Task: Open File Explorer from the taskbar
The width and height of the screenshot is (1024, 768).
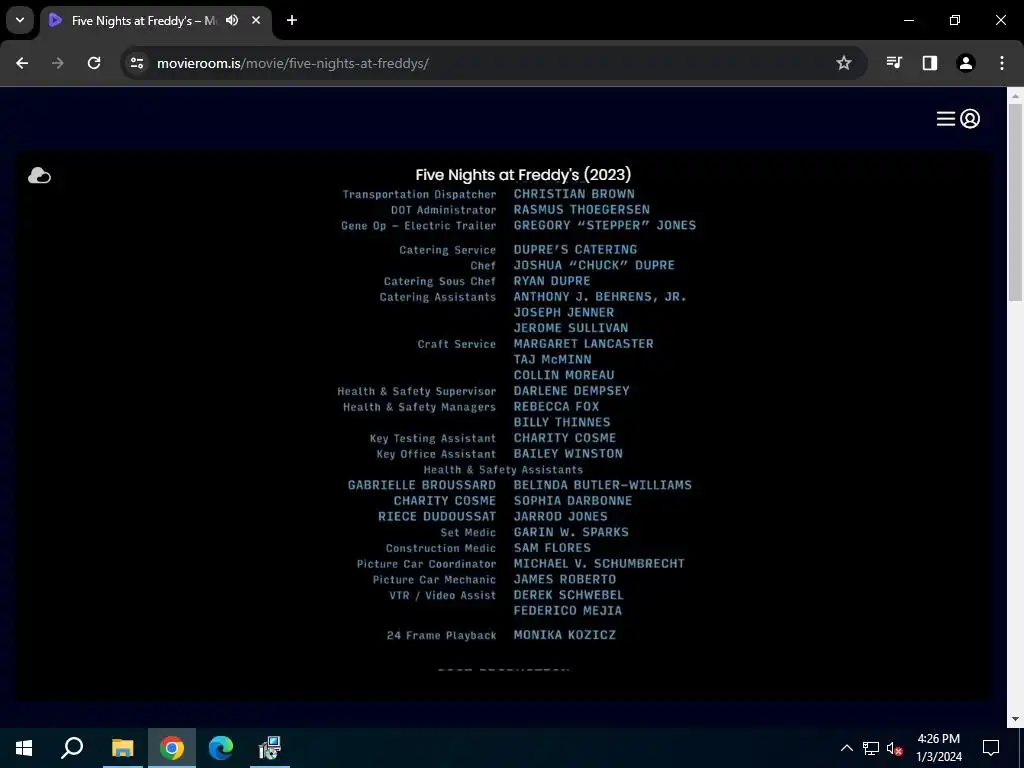Action: click(122, 748)
